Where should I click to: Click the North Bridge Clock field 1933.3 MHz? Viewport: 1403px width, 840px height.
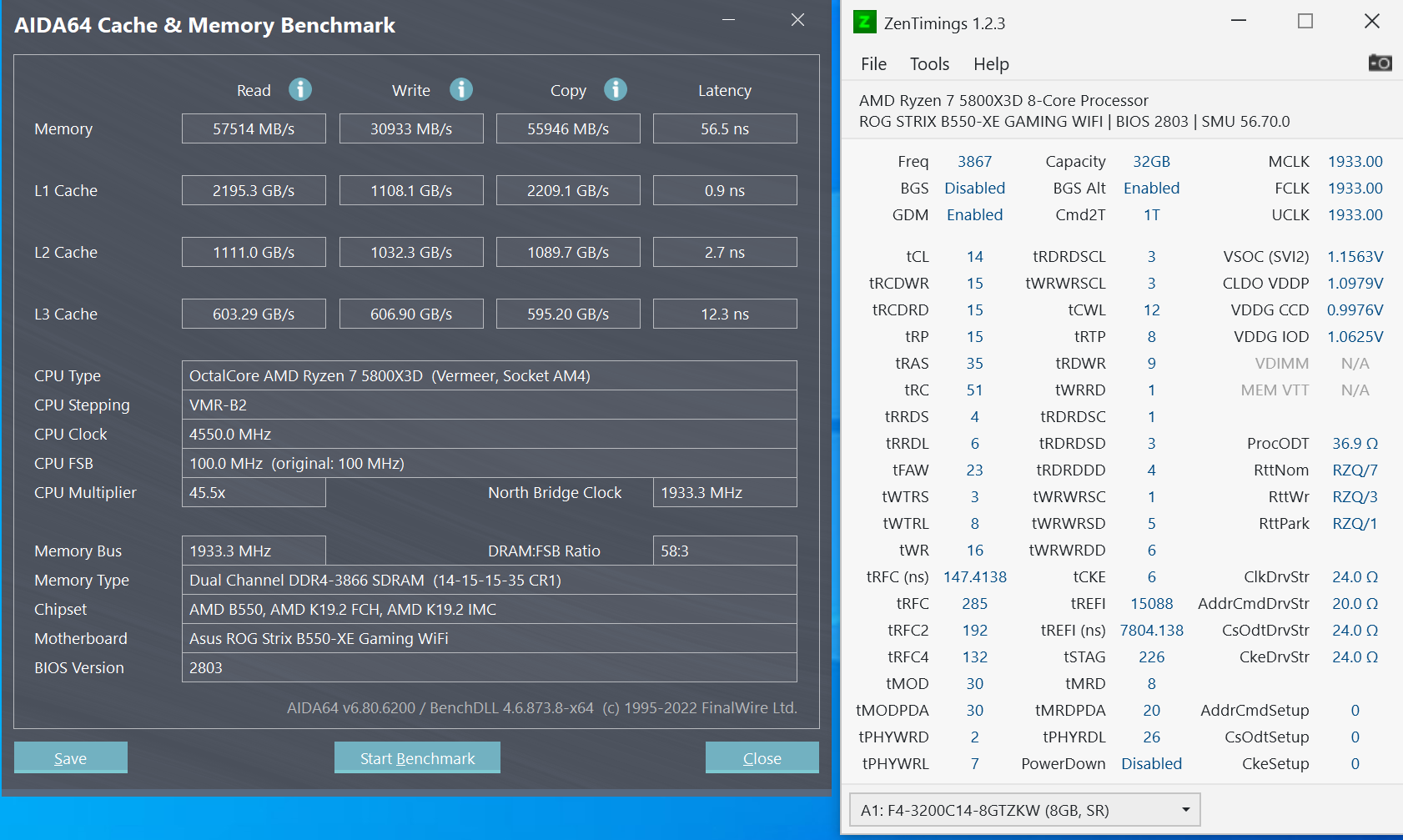[725, 492]
